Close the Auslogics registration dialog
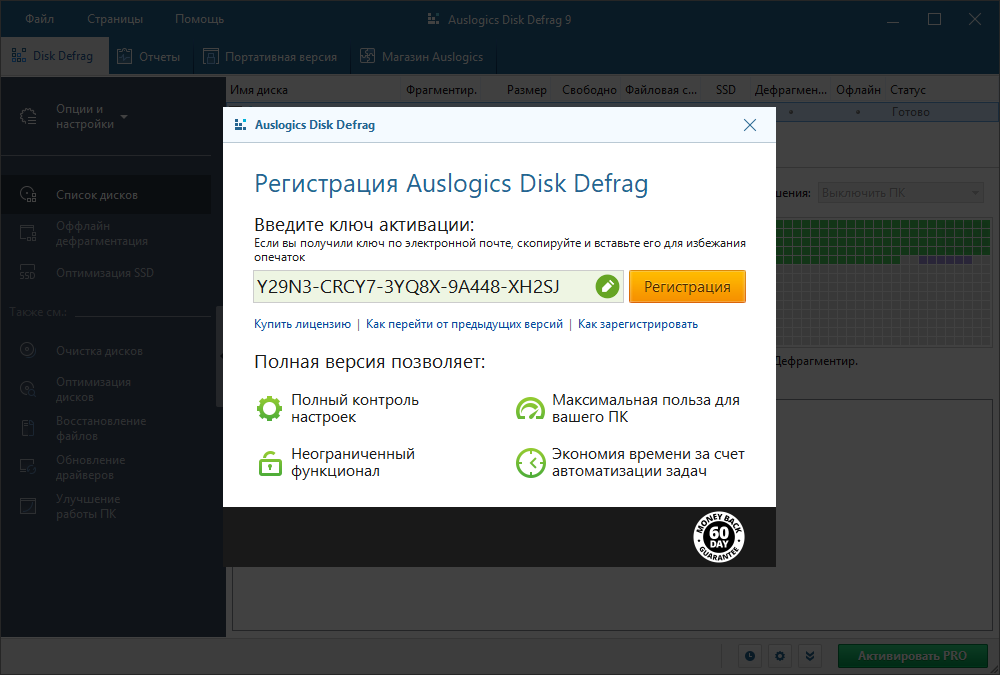The width and height of the screenshot is (1000, 675). [x=750, y=125]
